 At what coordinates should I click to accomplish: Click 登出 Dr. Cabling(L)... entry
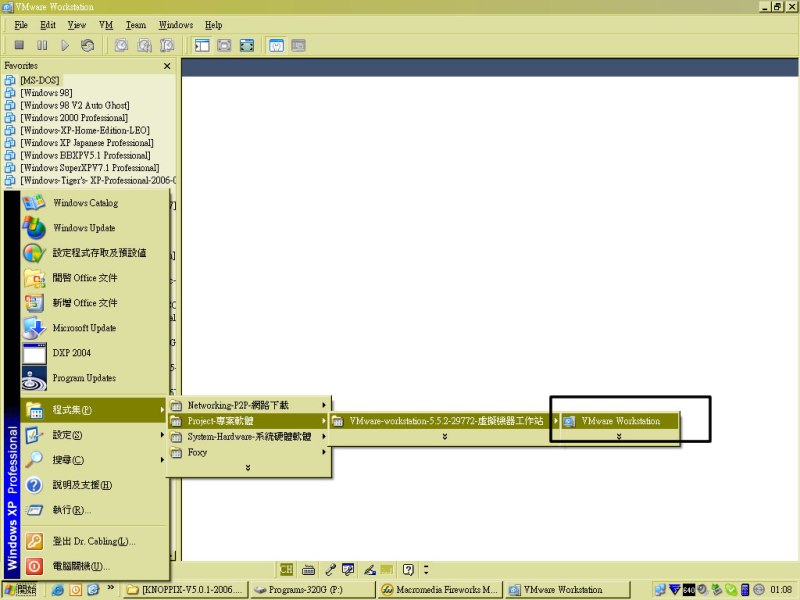[x=94, y=541]
